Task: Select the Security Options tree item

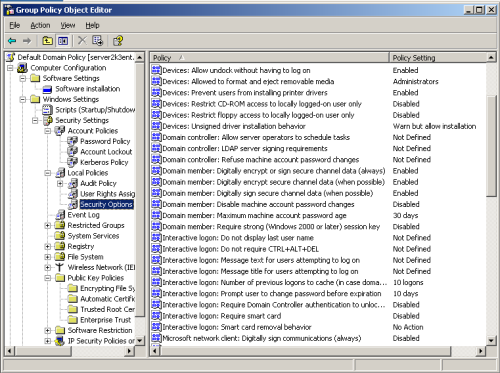Action: pos(106,204)
